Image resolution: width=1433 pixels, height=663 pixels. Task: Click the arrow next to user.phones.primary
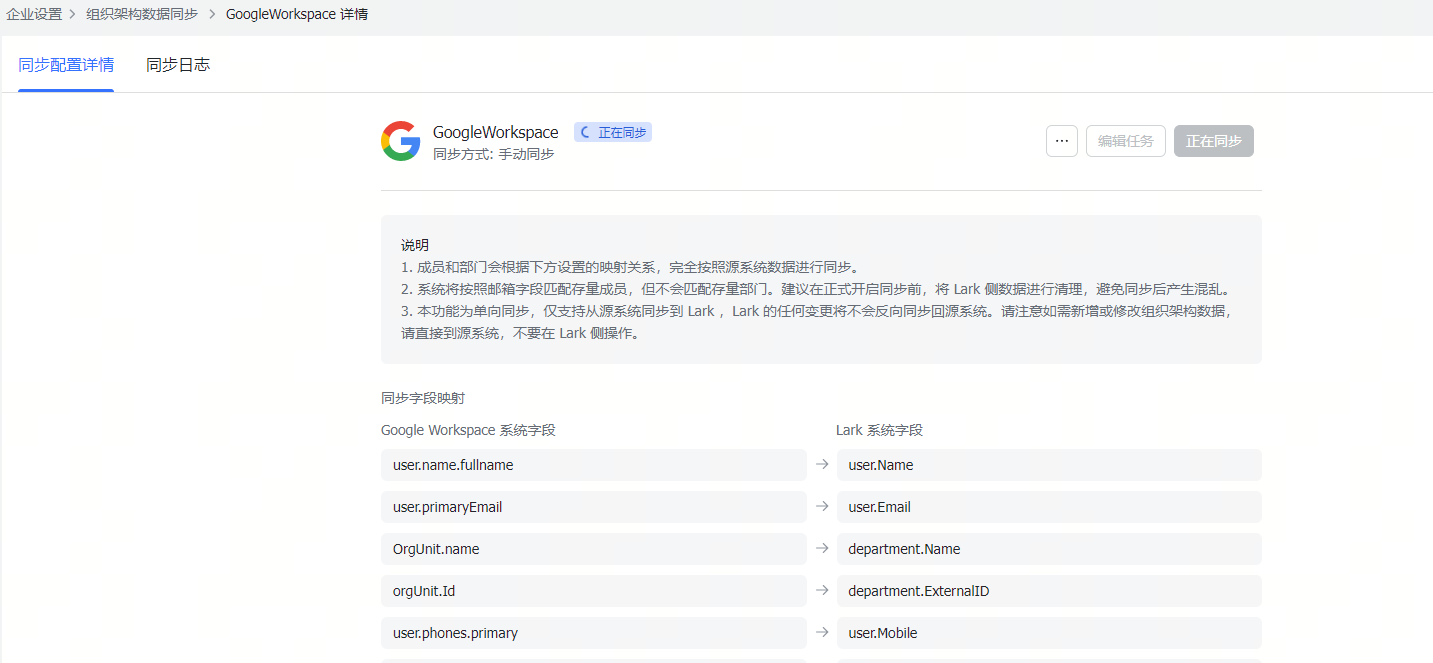coord(822,632)
